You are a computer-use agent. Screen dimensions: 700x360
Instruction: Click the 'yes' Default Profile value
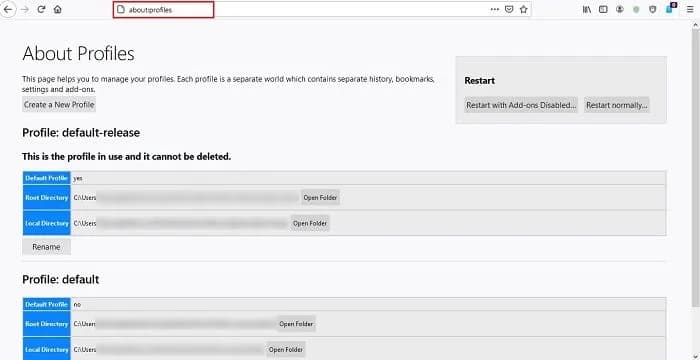78,178
